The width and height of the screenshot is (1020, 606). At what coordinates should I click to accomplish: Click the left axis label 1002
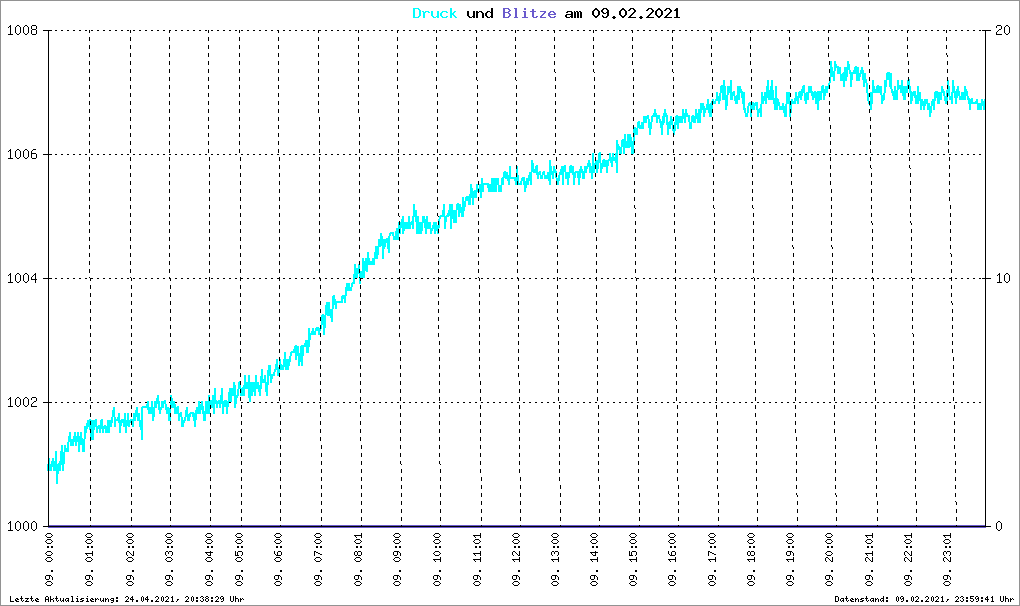click(x=22, y=402)
